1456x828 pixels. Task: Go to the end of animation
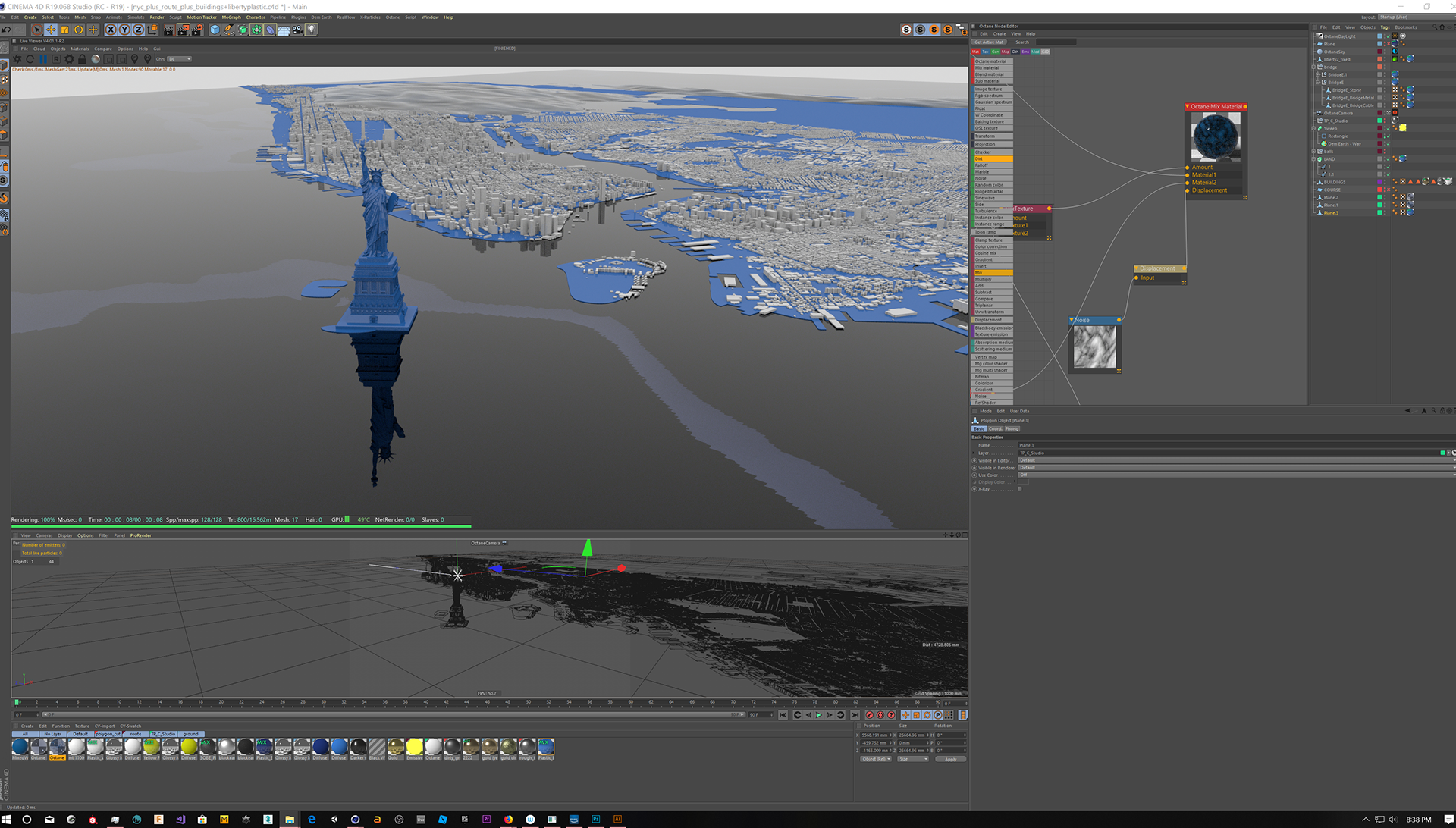(855, 715)
